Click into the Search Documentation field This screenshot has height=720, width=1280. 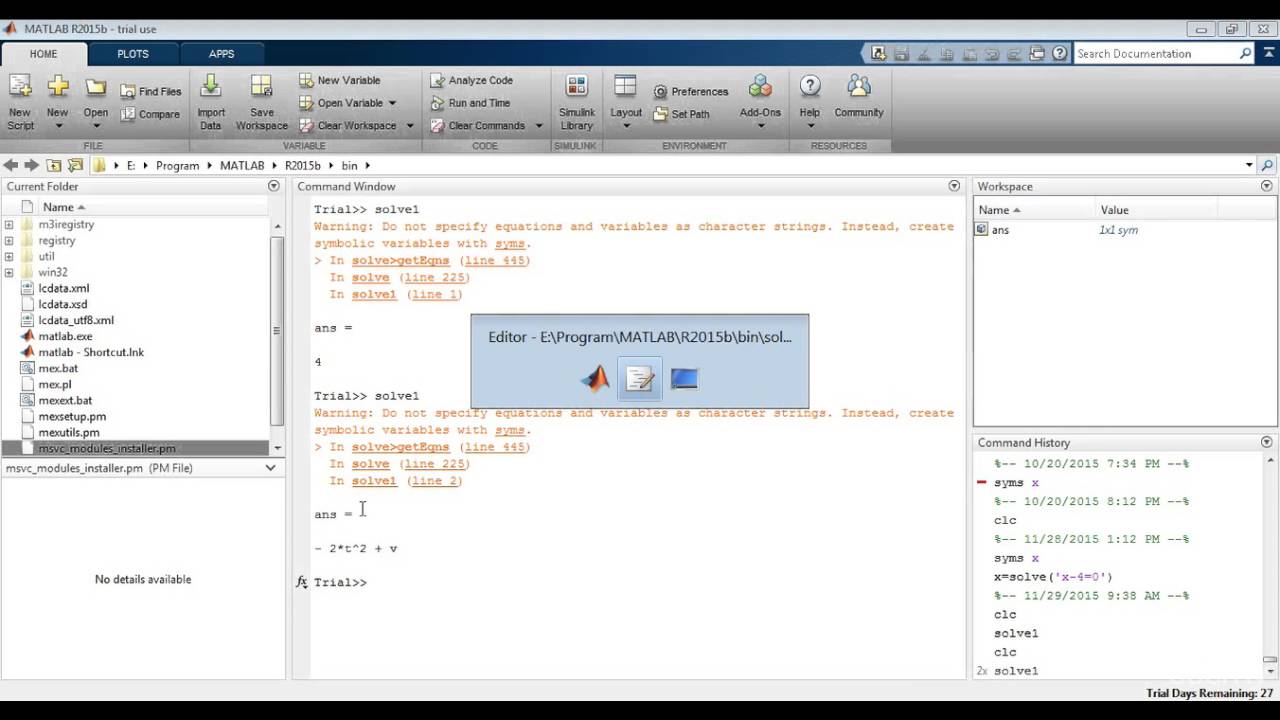click(x=1156, y=54)
